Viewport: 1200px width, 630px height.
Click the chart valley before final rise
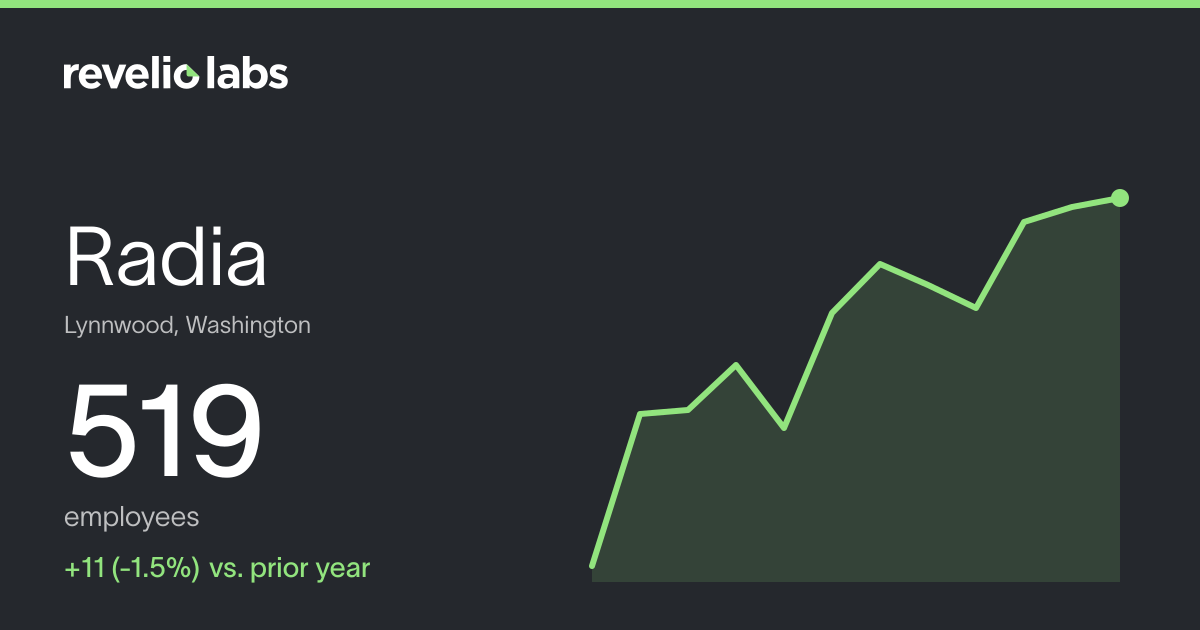[976, 308]
